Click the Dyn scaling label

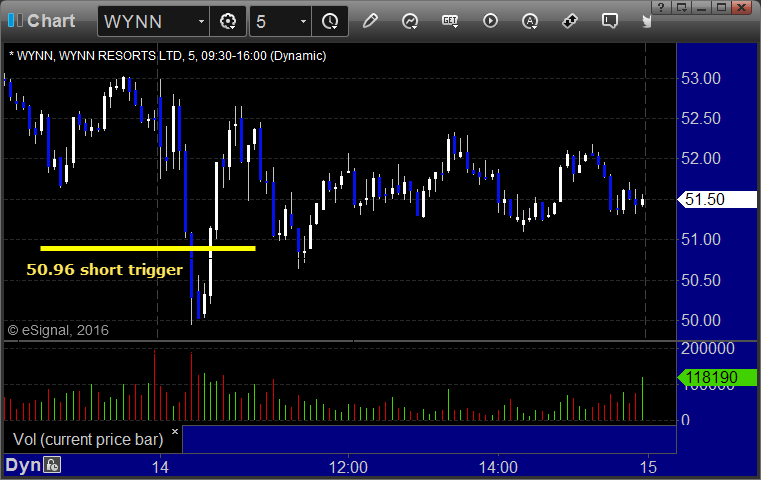pyautogui.click(x=23, y=465)
